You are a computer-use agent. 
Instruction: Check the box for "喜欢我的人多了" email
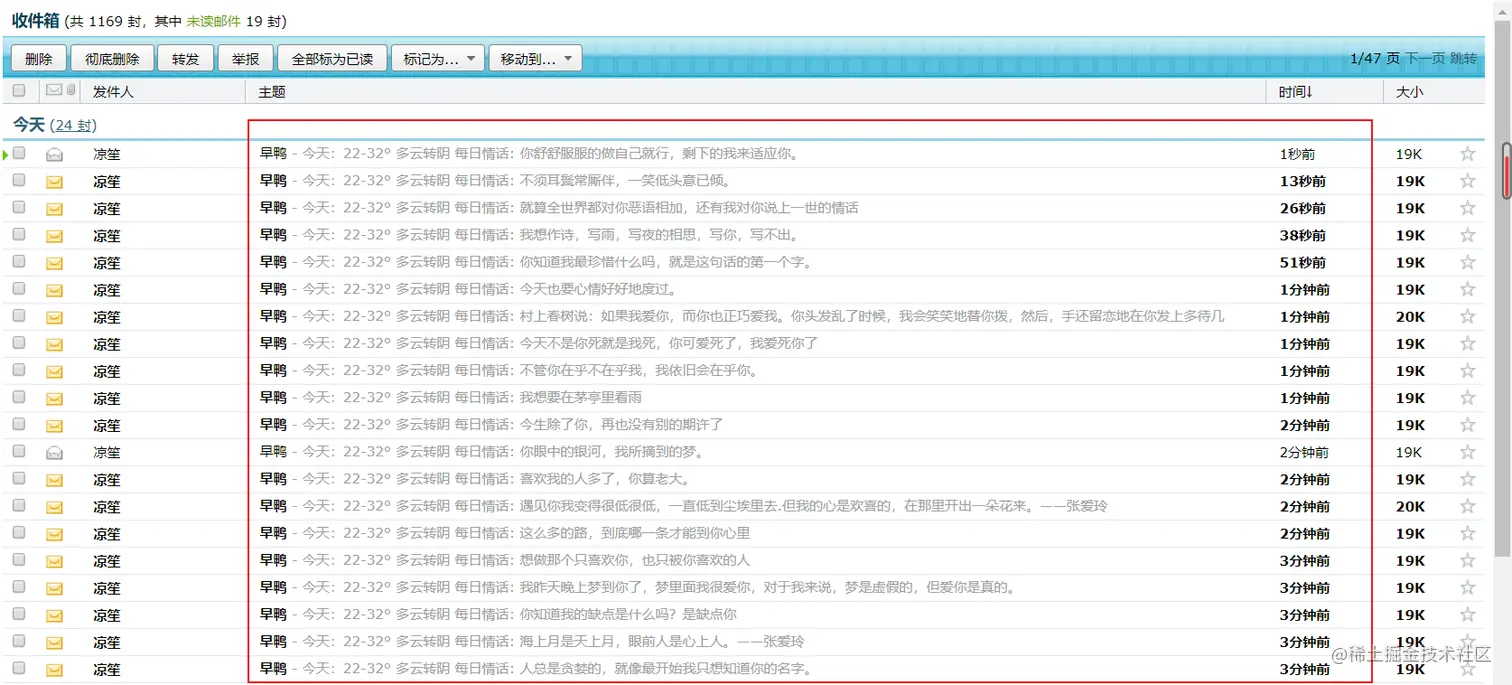point(19,478)
